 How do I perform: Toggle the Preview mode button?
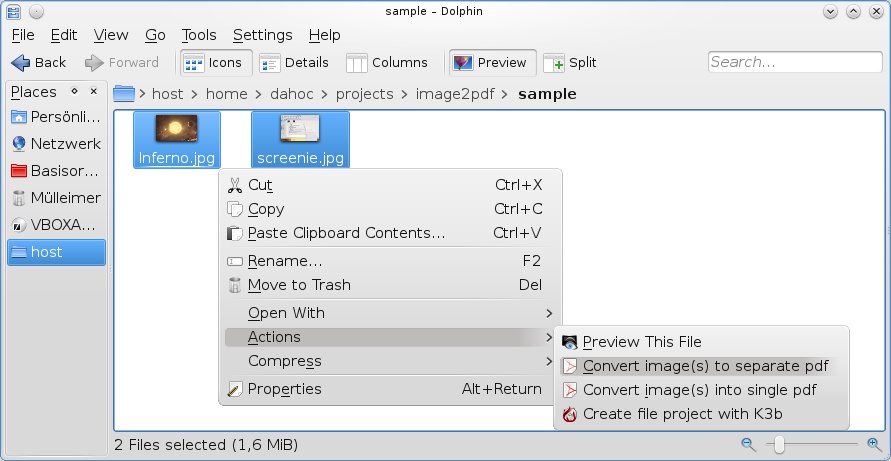click(492, 63)
